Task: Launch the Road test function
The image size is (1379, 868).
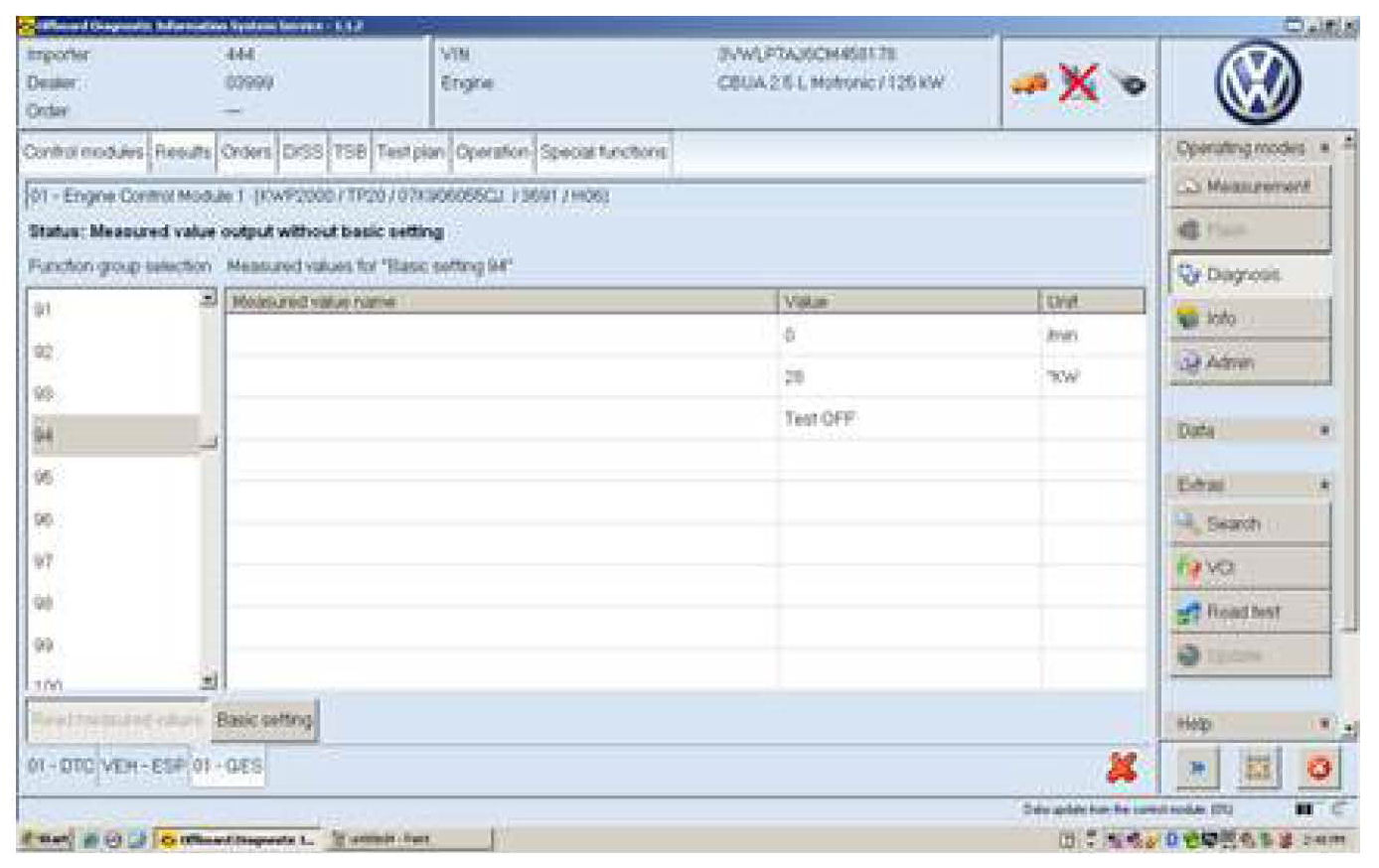Action: pos(1249,612)
